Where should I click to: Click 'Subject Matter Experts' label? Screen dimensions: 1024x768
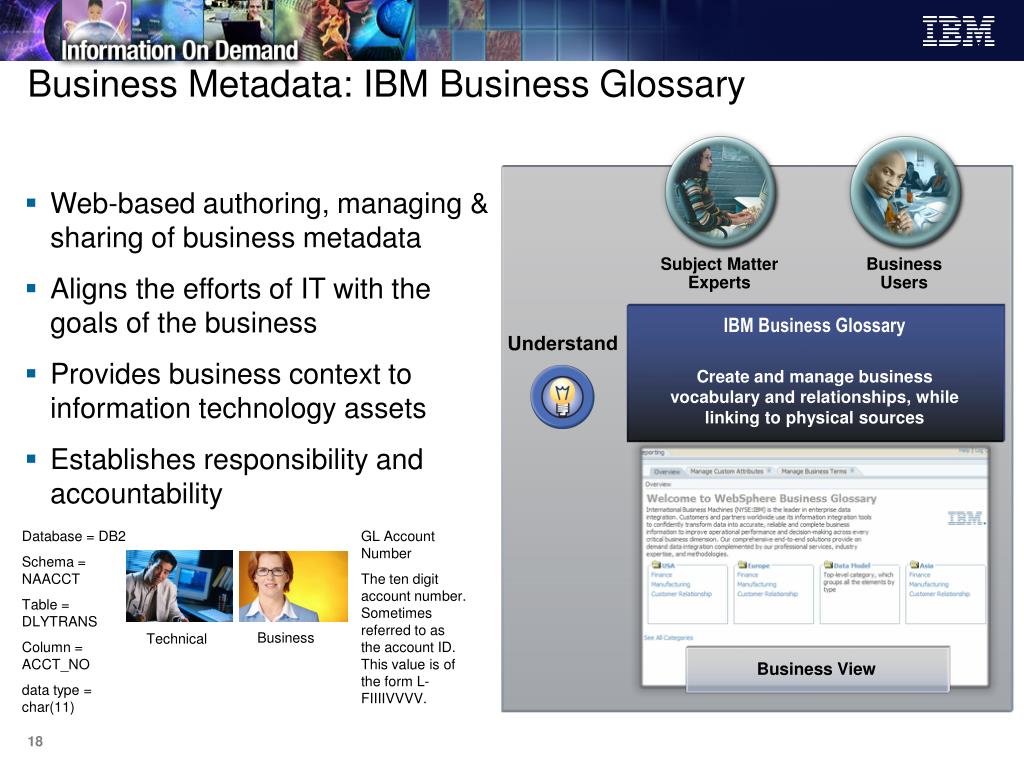(719, 273)
